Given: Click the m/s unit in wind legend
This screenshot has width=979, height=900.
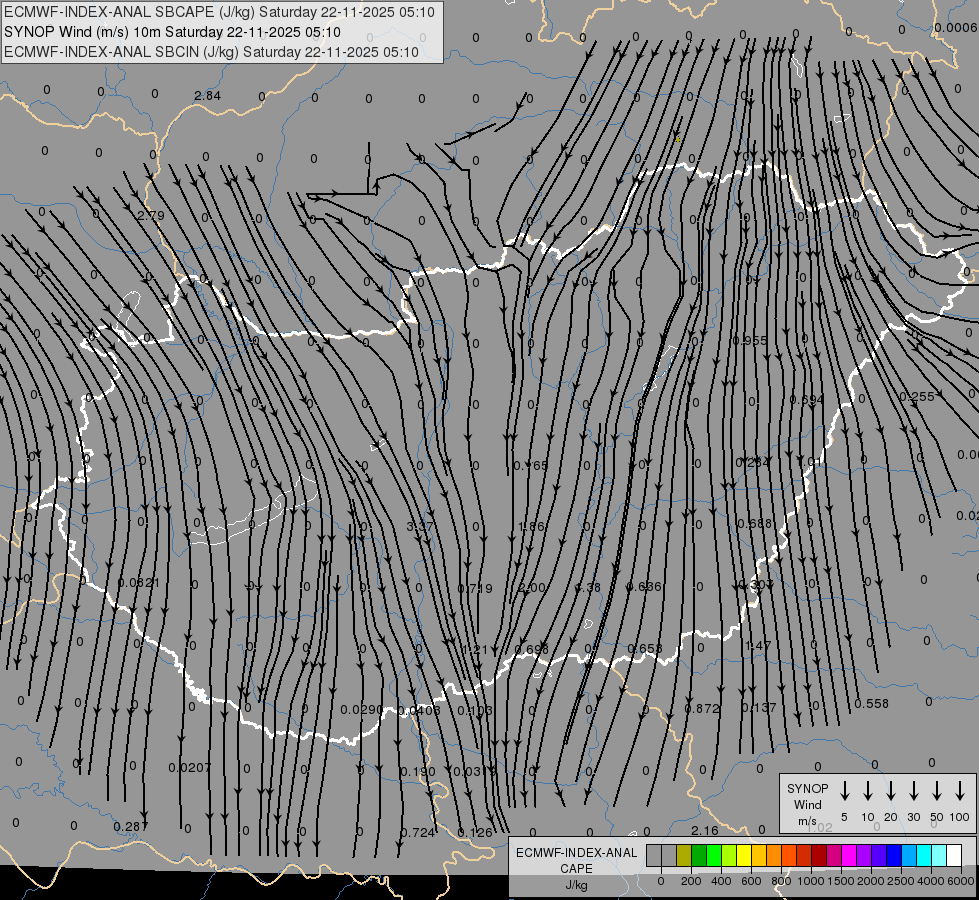Looking at the screenshot, I should (x=807, y=821).
